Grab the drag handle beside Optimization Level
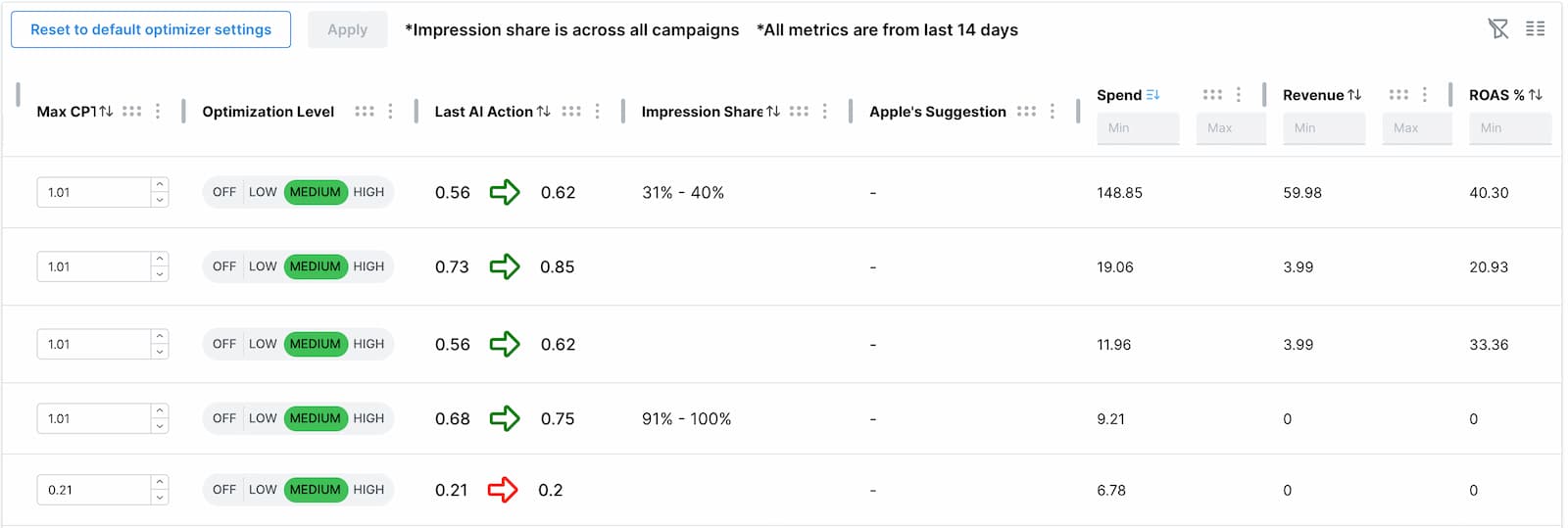This screenshot has height=528, width=1568. tap(365, 112)
